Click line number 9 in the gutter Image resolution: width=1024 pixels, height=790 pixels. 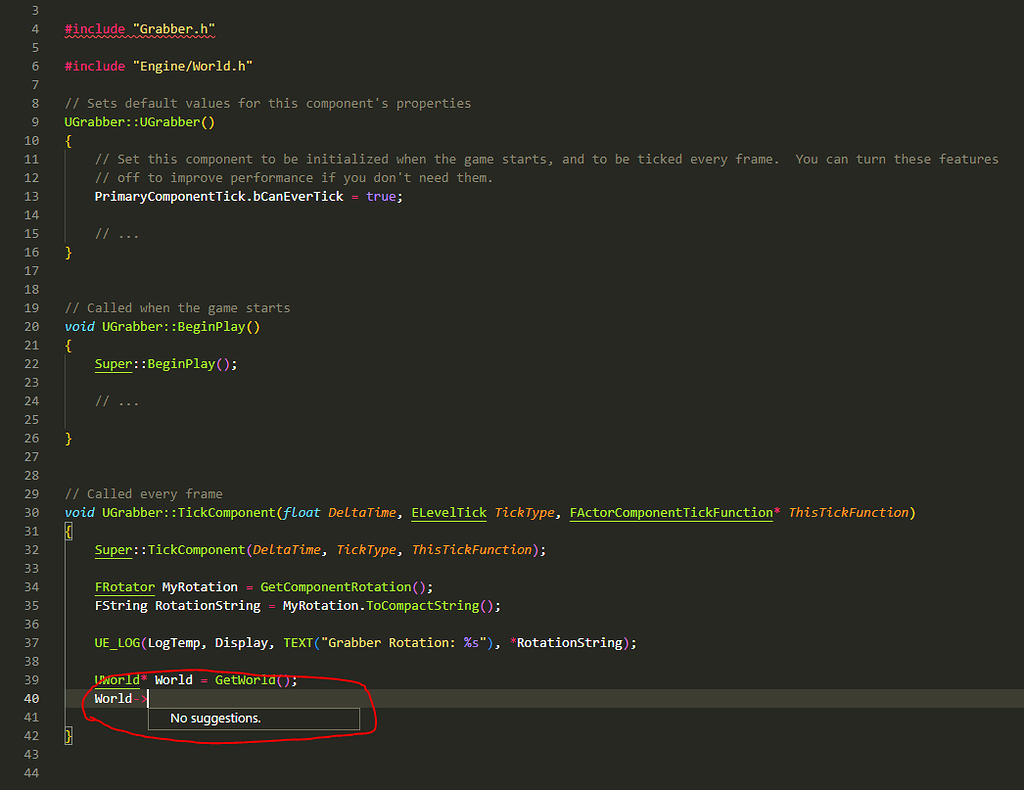[x=35, y=122]
